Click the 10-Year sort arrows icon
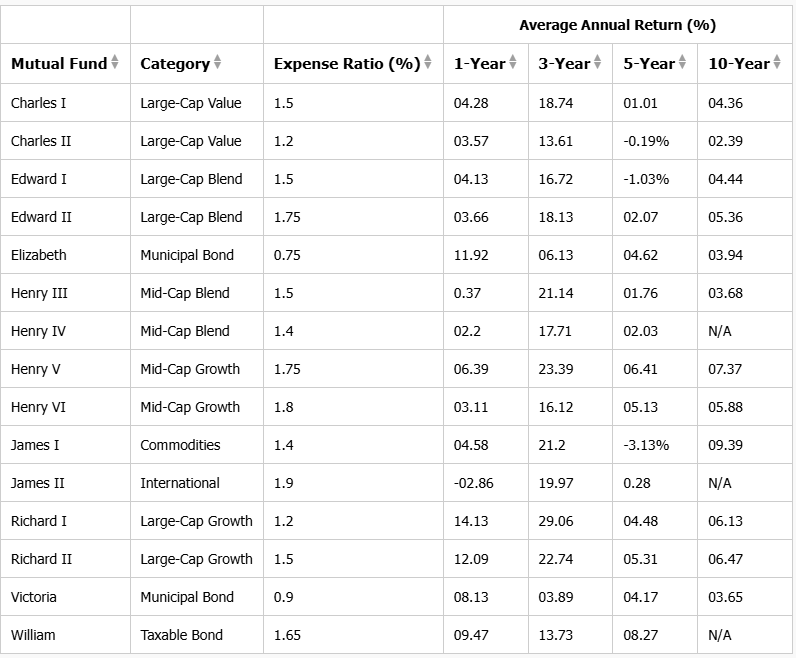Screen dimensions: 796x658 (x=778, y=64)
